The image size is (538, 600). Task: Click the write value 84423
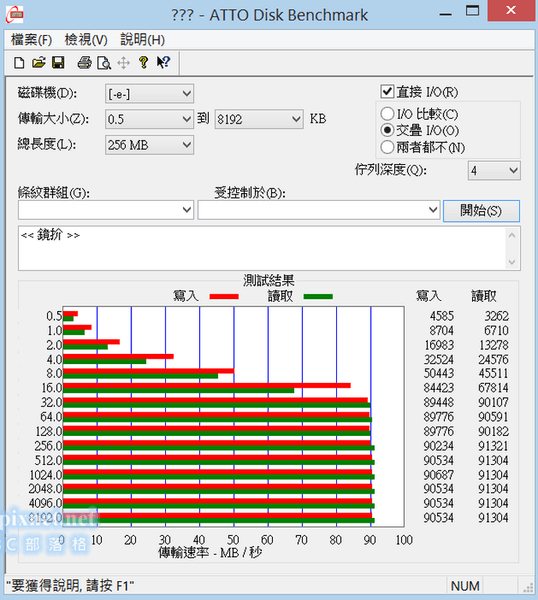tap(439, 388)
